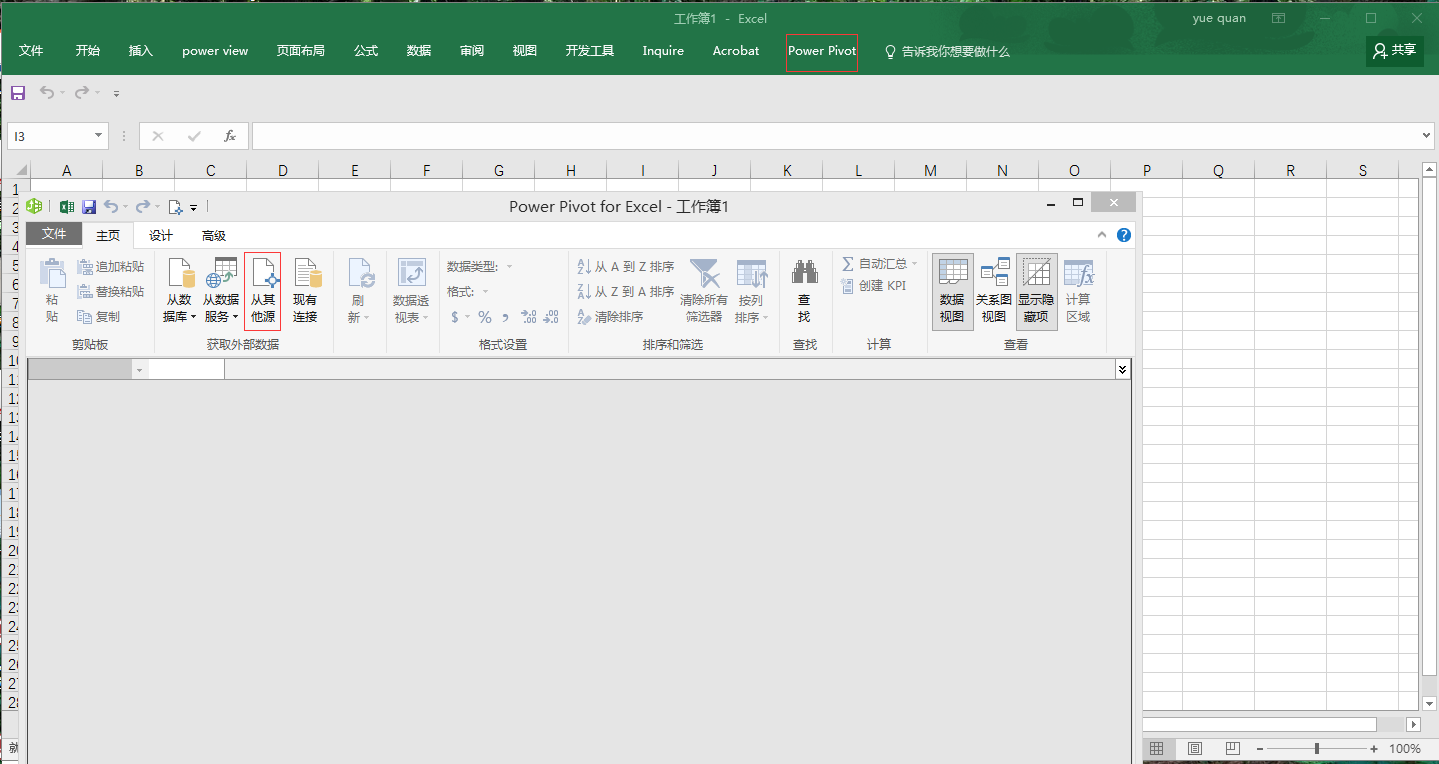Open the Name Box dropdown arrow

(x=98, y=136)
